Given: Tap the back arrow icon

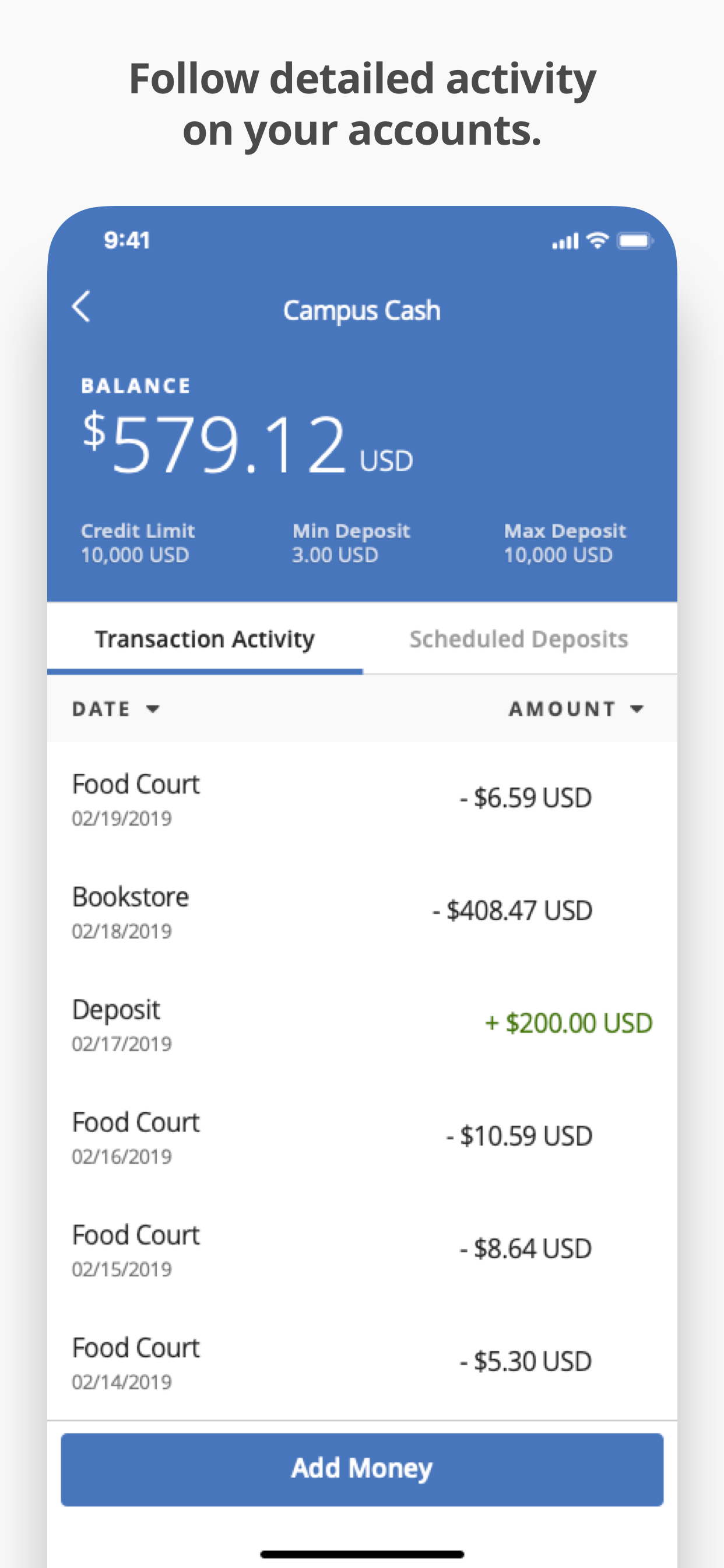Looking at the screenshot, I should coord(82,306).
